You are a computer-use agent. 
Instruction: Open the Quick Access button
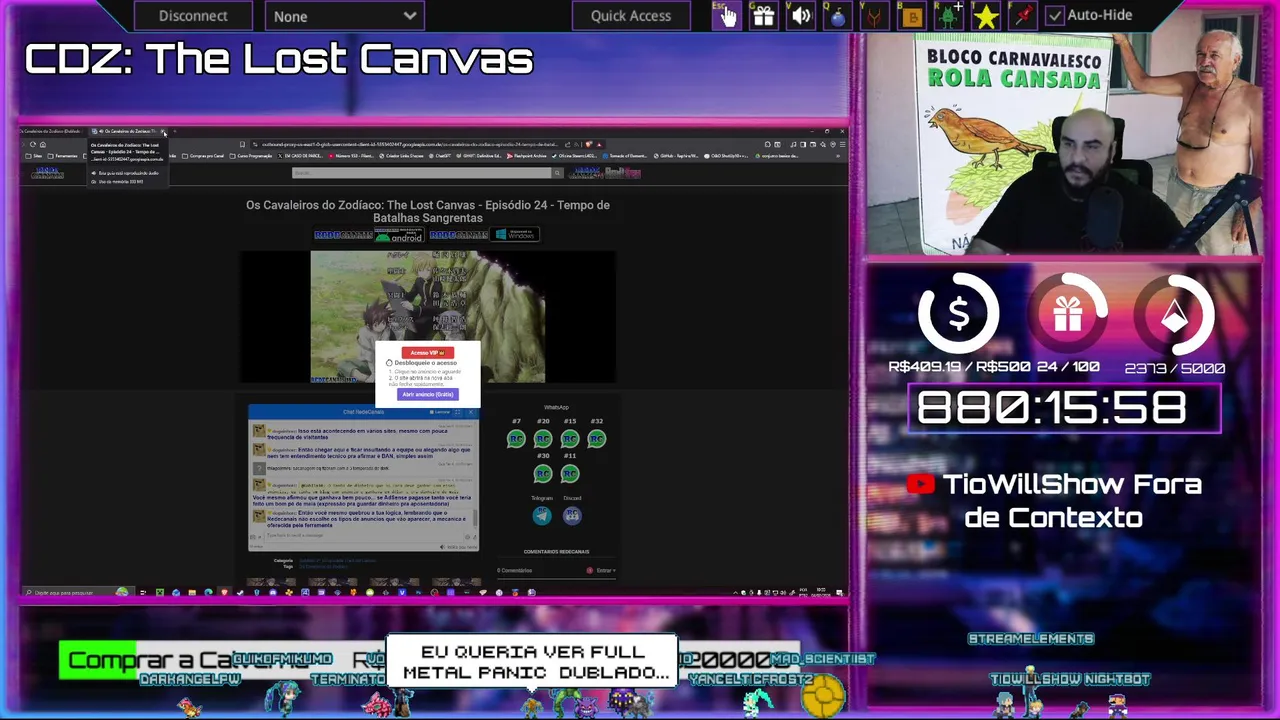coord(630,16)
